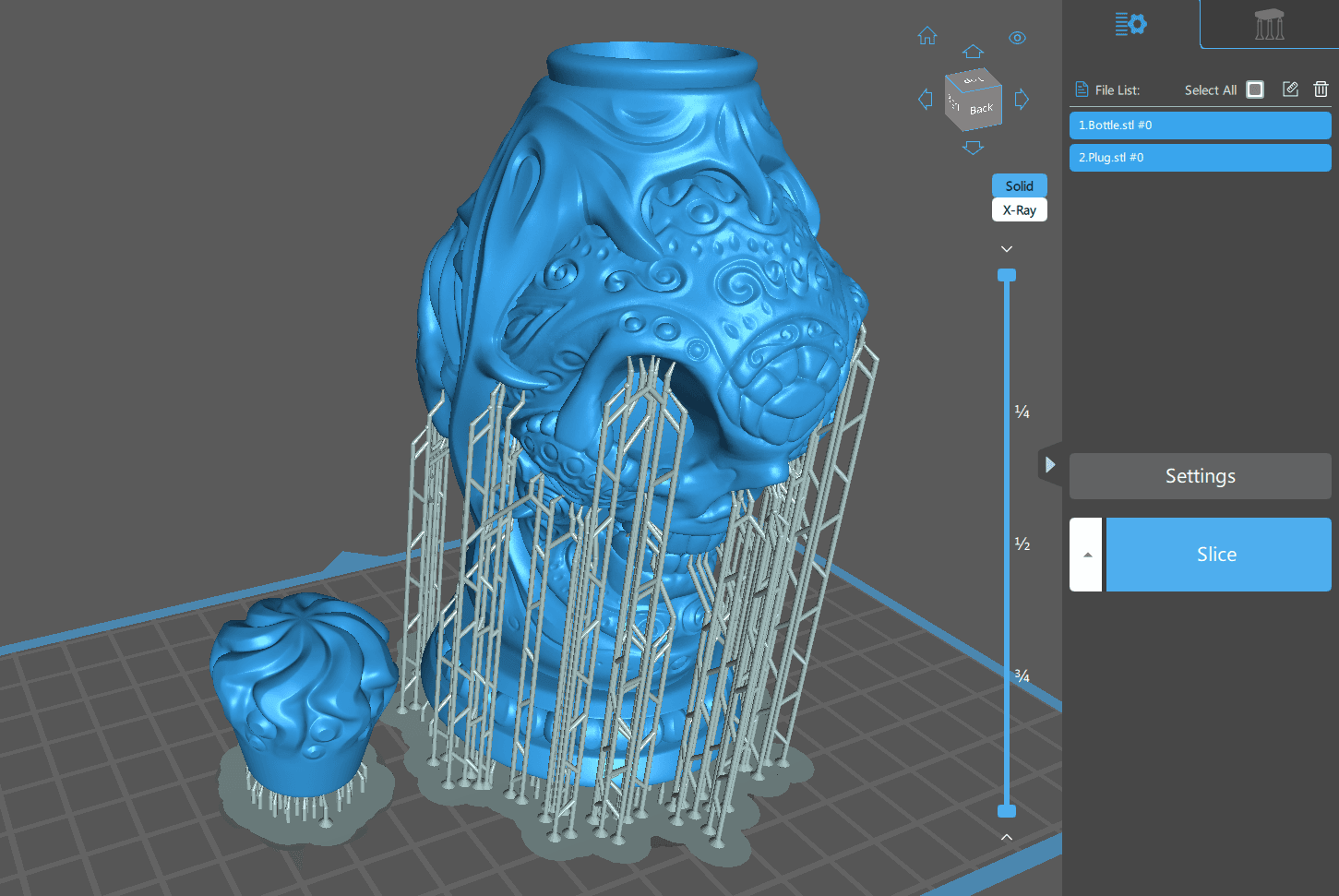Open the Settings button
1339x896 pixels.
coord(1200,476)
